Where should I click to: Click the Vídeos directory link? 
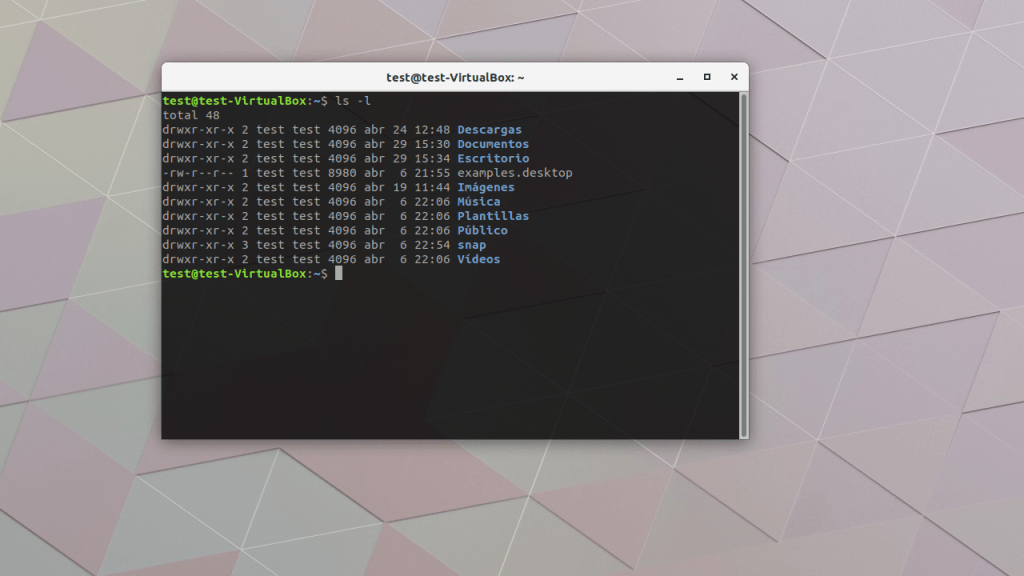(478, 259)
